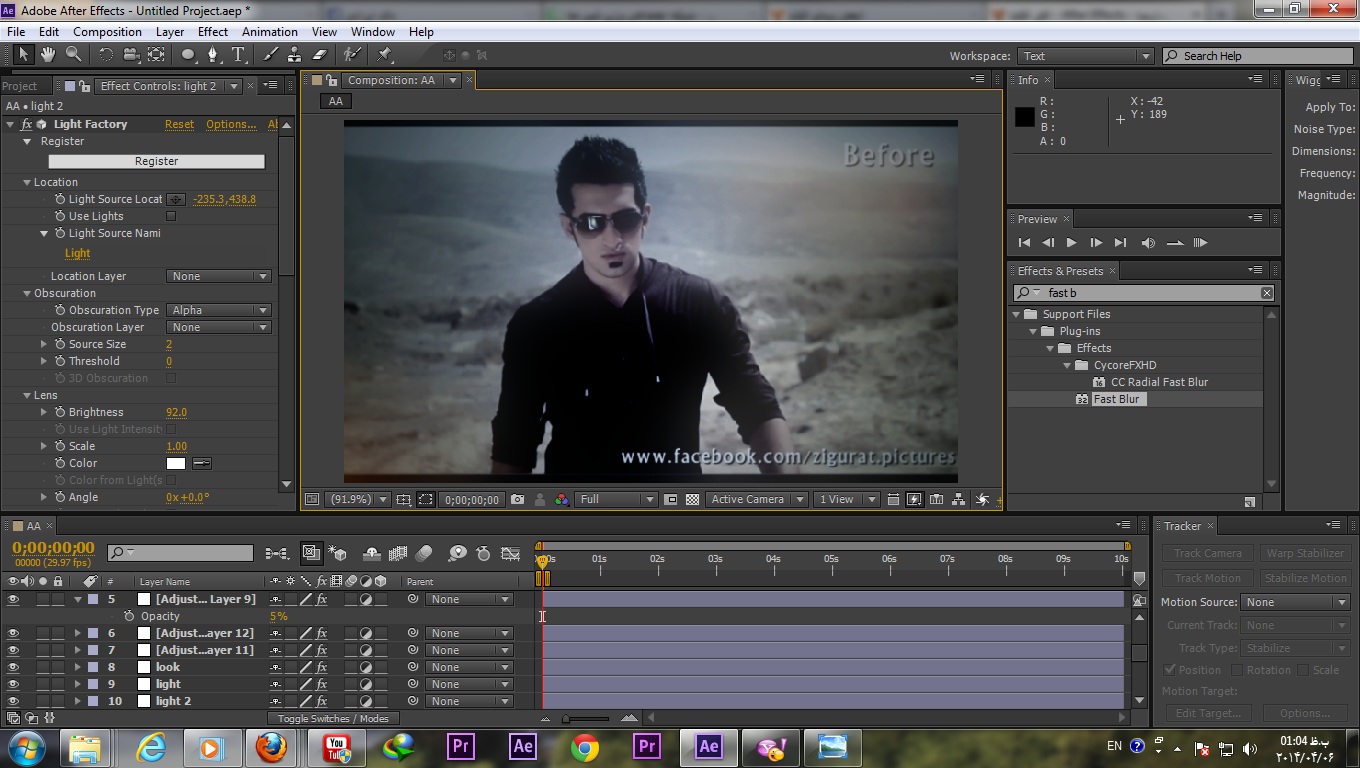Image resolution: width=1360 pixels, height=768 pixels.
Task: Select the Pan Behind anchor point tool
Action: tap(156, 55)
